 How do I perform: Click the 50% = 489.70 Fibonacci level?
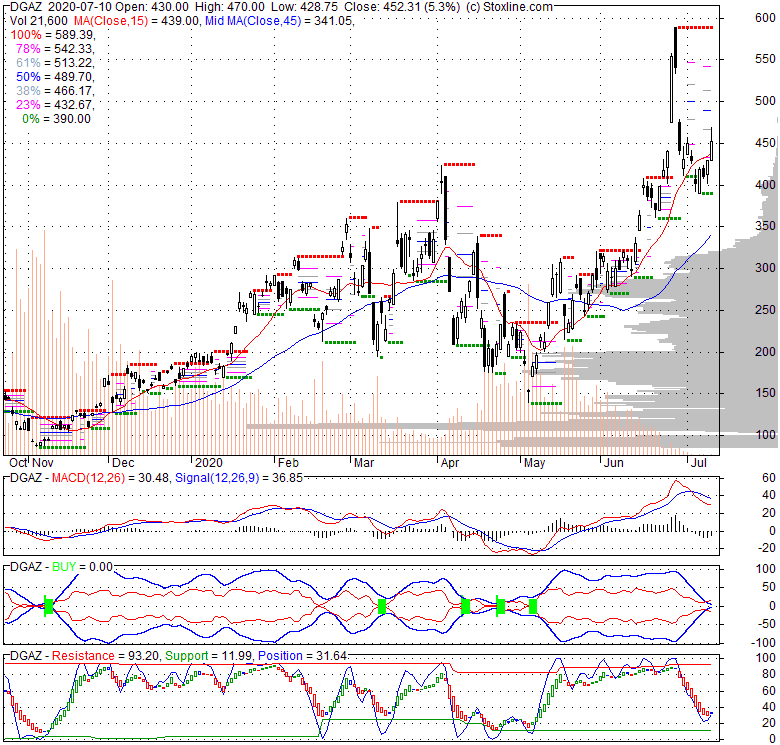click(55, 77)
